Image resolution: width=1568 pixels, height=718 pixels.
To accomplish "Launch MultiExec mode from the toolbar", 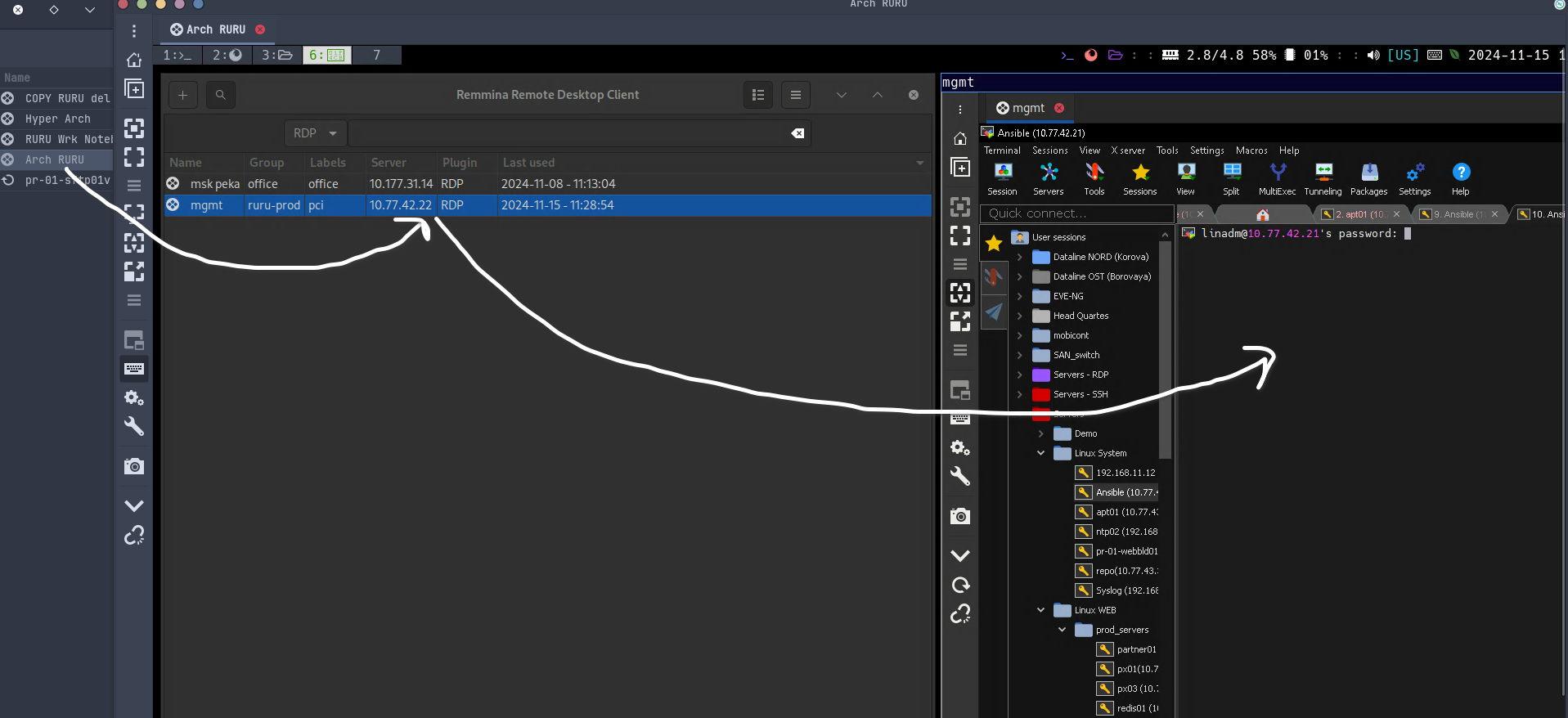I will point(1278,179).
